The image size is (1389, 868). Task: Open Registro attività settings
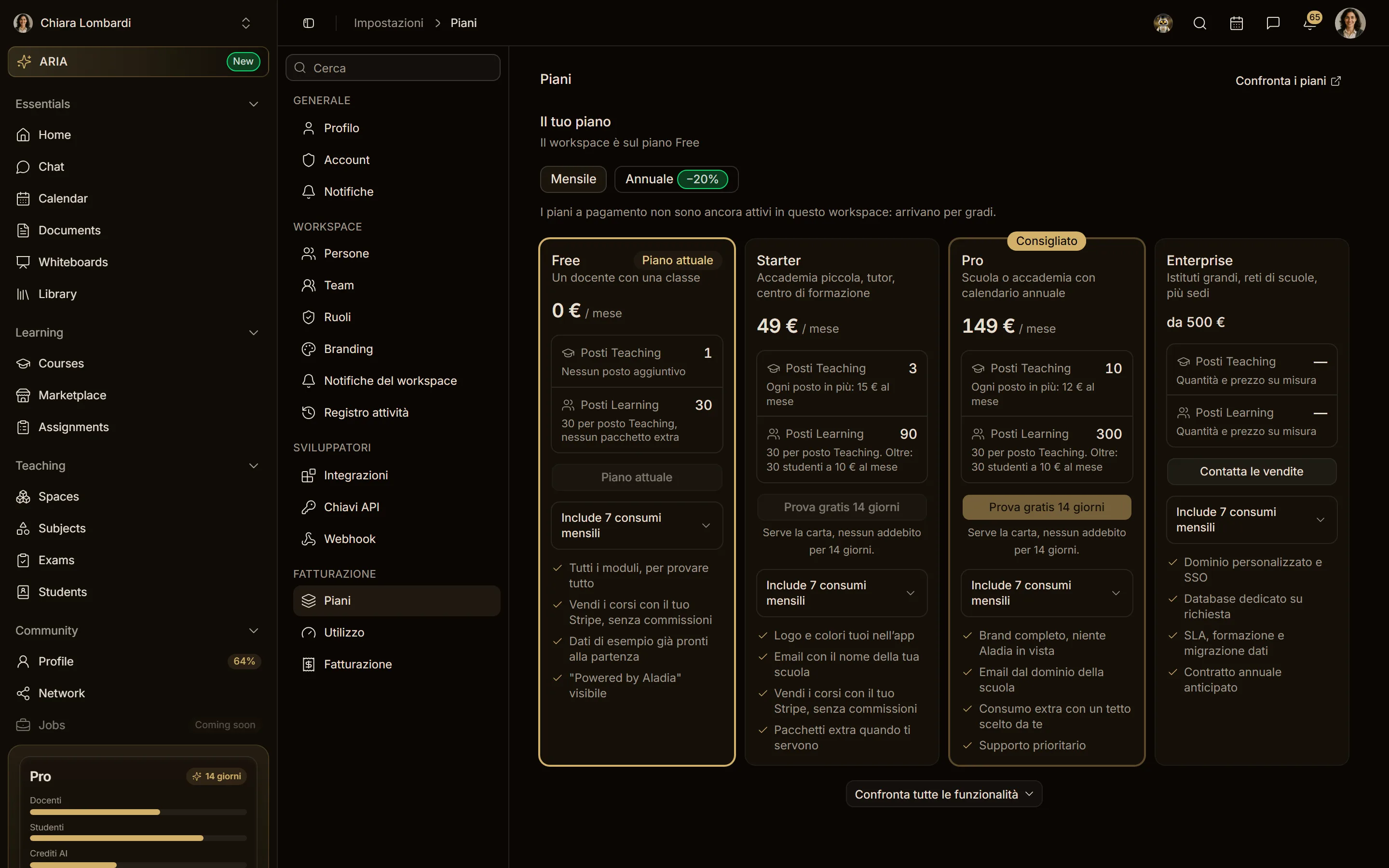(396, 413)
